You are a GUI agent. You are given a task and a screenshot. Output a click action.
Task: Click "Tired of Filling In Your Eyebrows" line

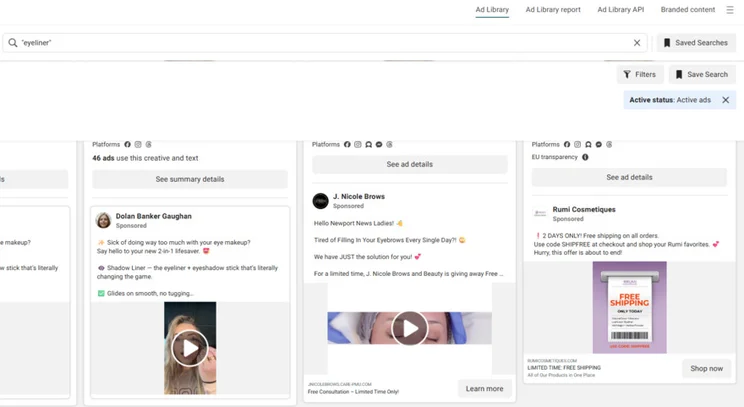[385, 240]
